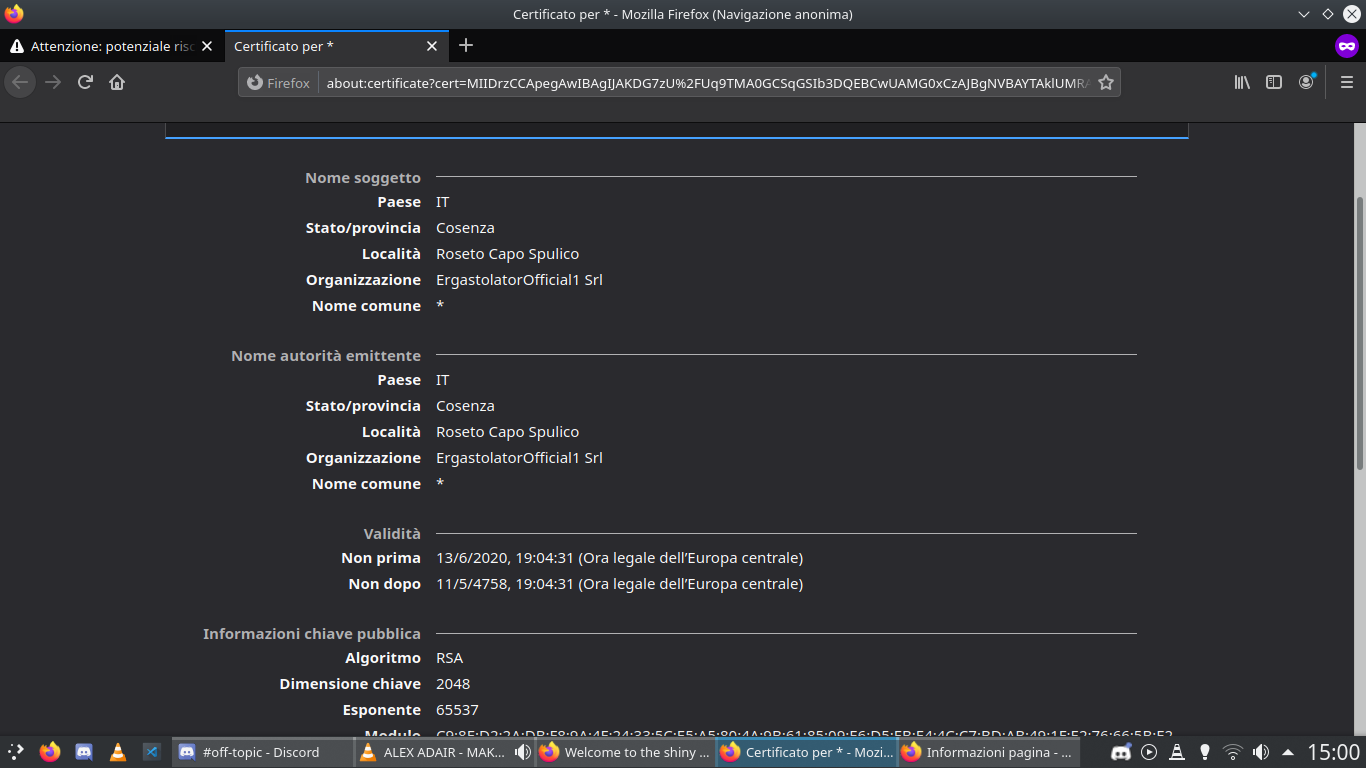Click the algorithm value RSA

click(x=449, y=658)
